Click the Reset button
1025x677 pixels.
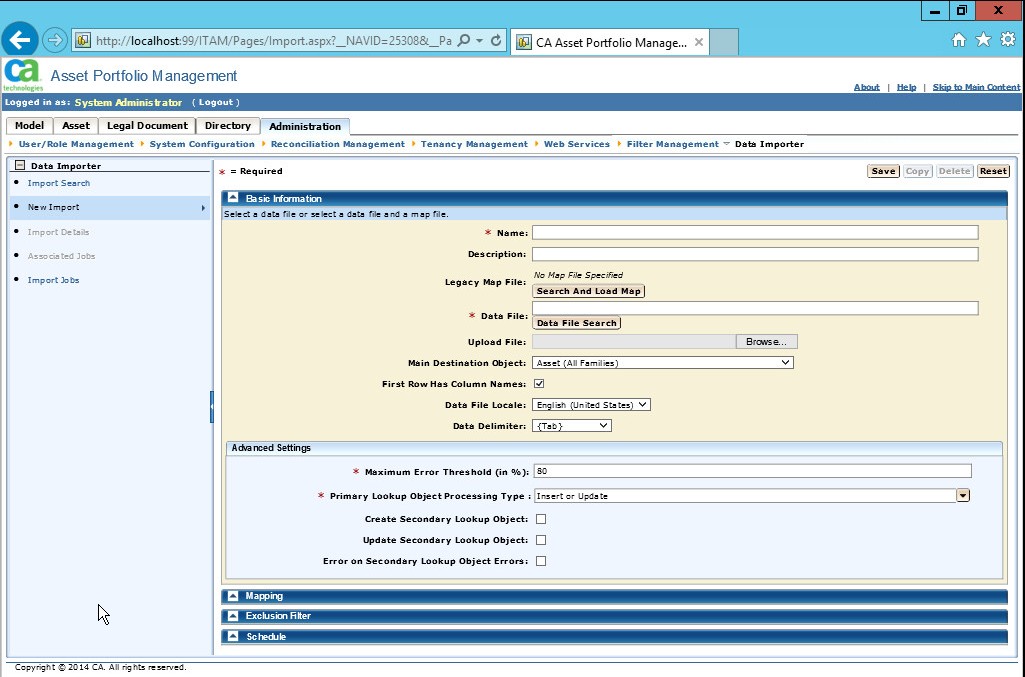tap(993, 171)
